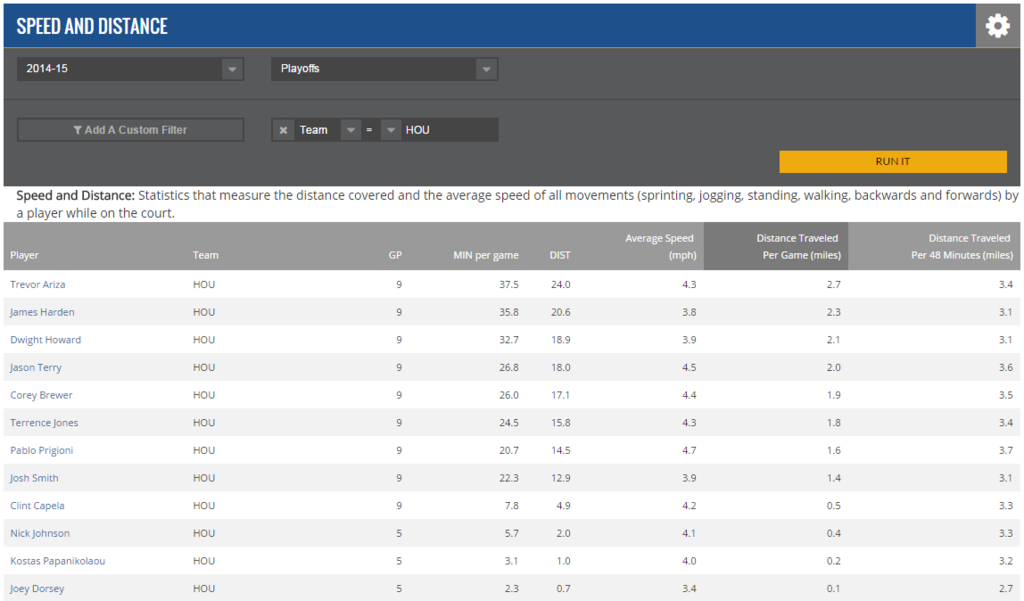Open the Playoffs season type dropdown

(x=385, y=69)
